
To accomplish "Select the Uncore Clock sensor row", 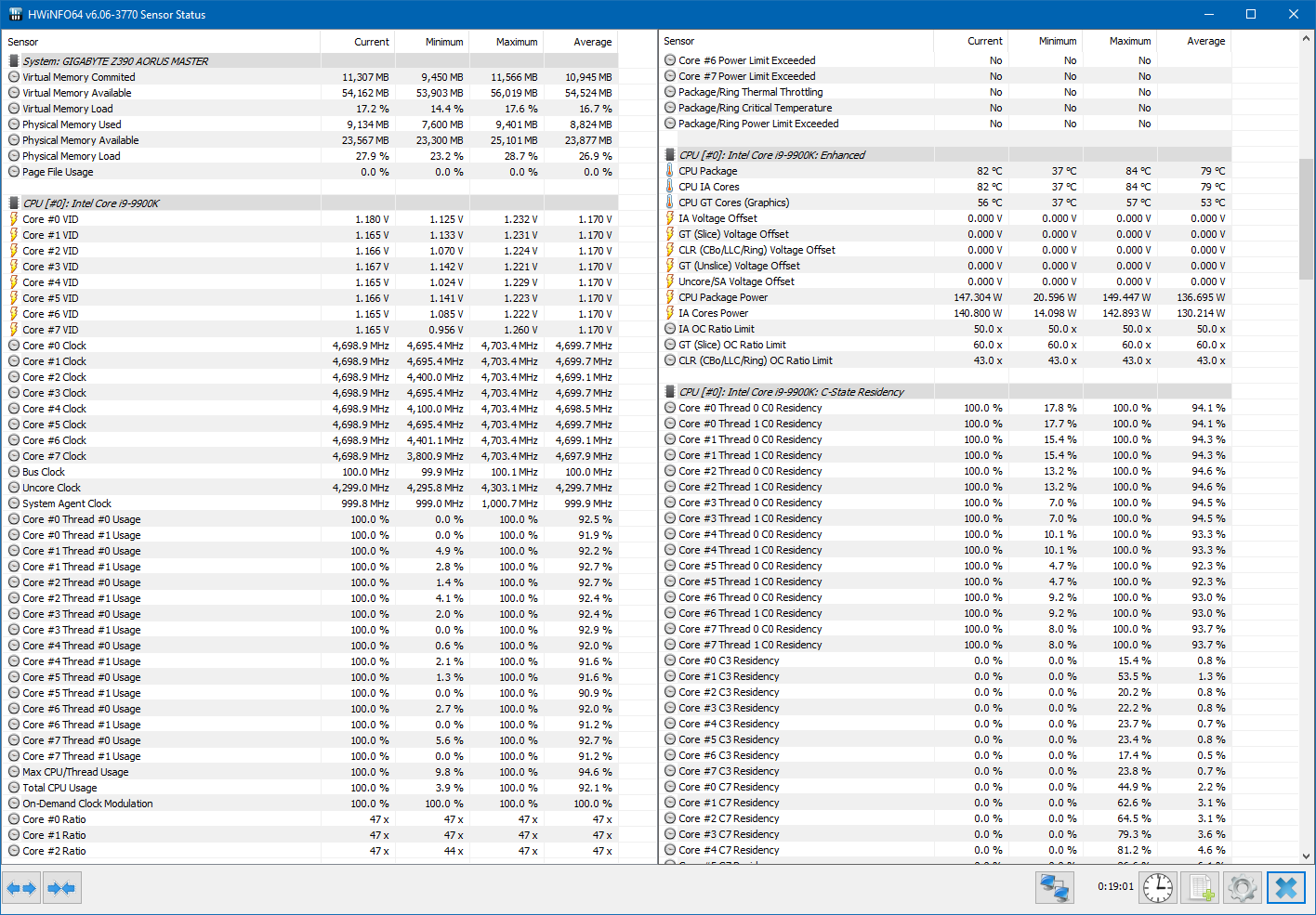I will [310, 488].
